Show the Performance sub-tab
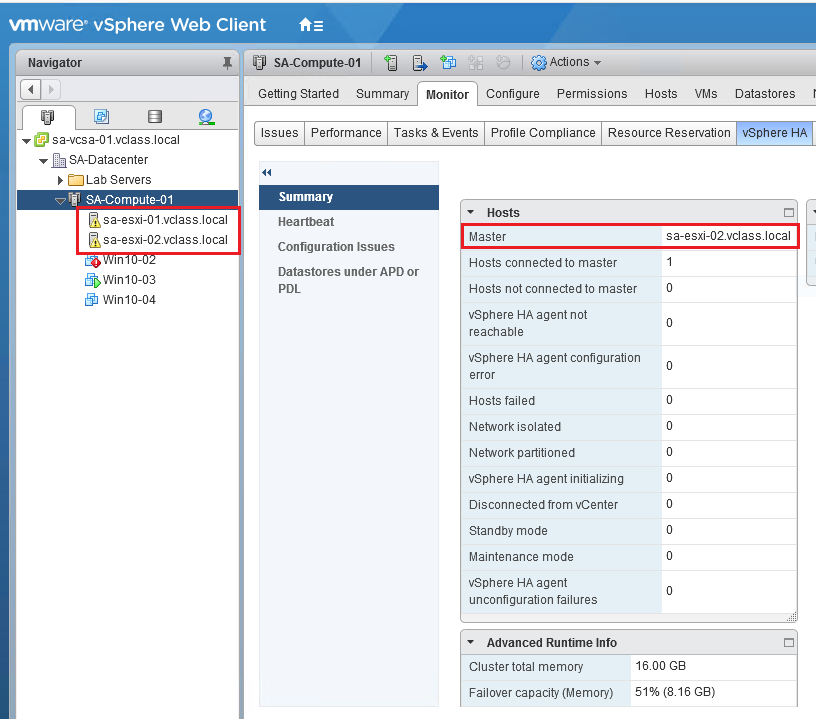816x719 pixels. pyautogui.click(x=346, y=133)
